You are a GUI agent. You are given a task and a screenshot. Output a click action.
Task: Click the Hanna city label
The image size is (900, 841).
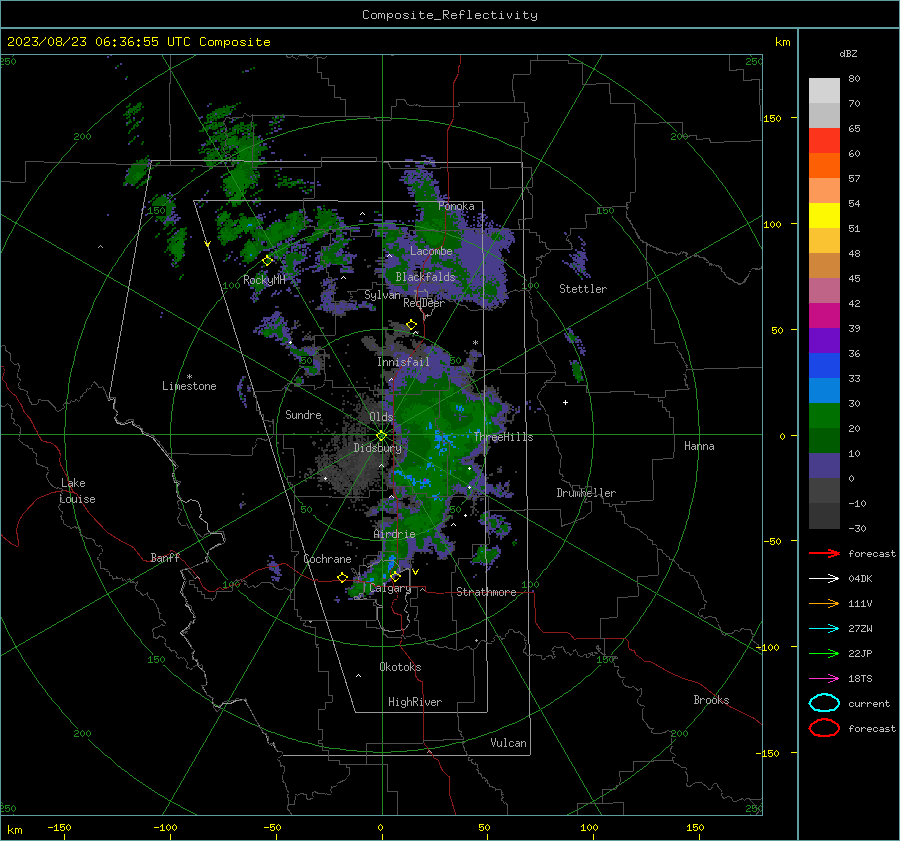(699, 446)
